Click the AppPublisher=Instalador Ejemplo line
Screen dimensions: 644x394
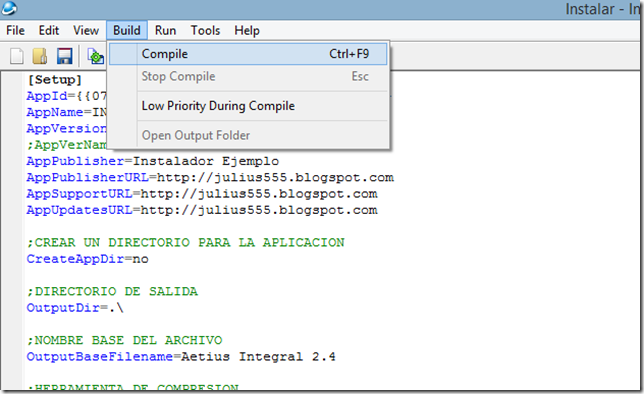click(153, 161)
